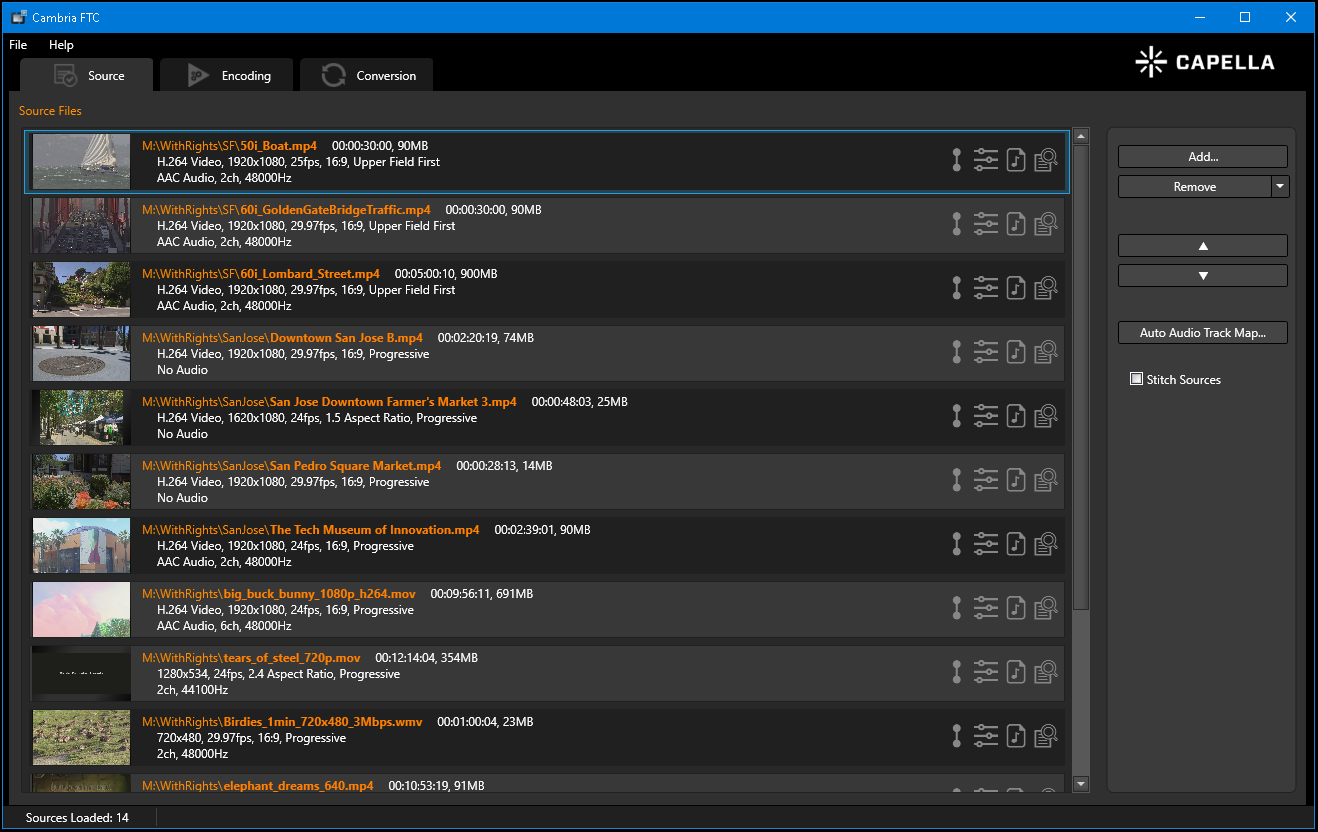Click segment in/out icon for San Pedro Square Market.mp4
Image resolution: width=1318 pixels, height=832 pixels.
tap(957, 480)
